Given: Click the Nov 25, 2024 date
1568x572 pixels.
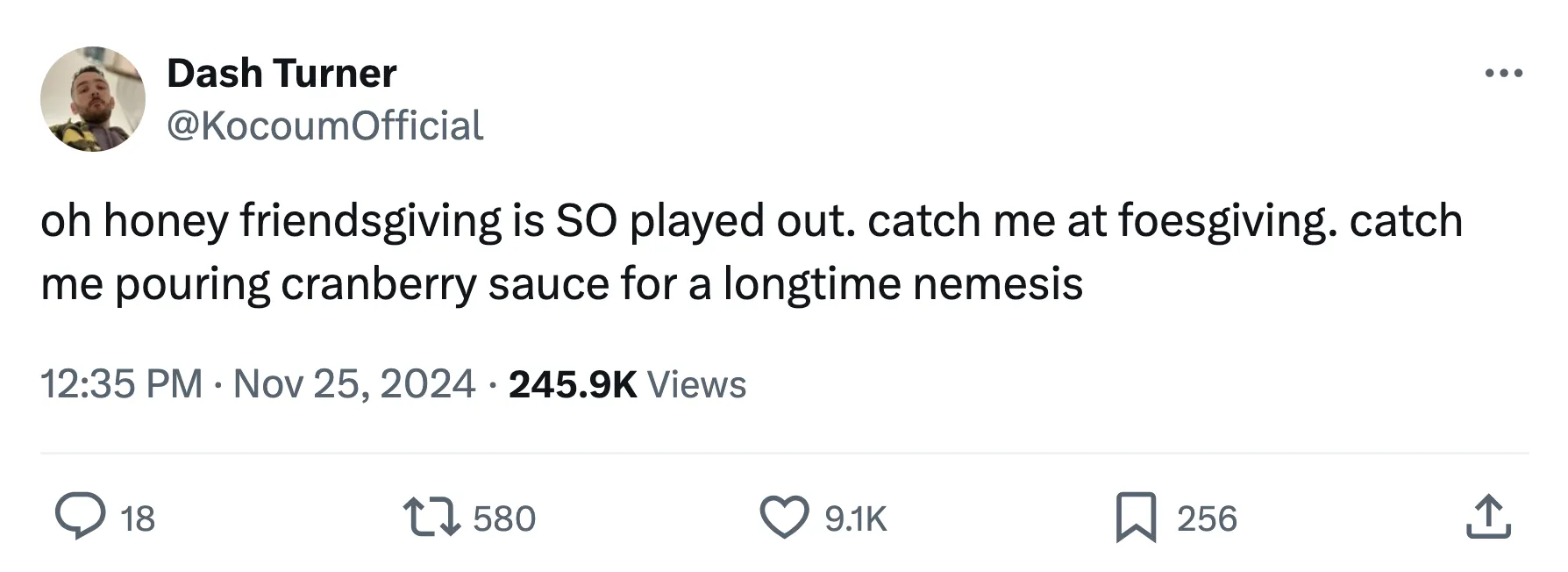Looking at the screenshot, I should 354,384.
